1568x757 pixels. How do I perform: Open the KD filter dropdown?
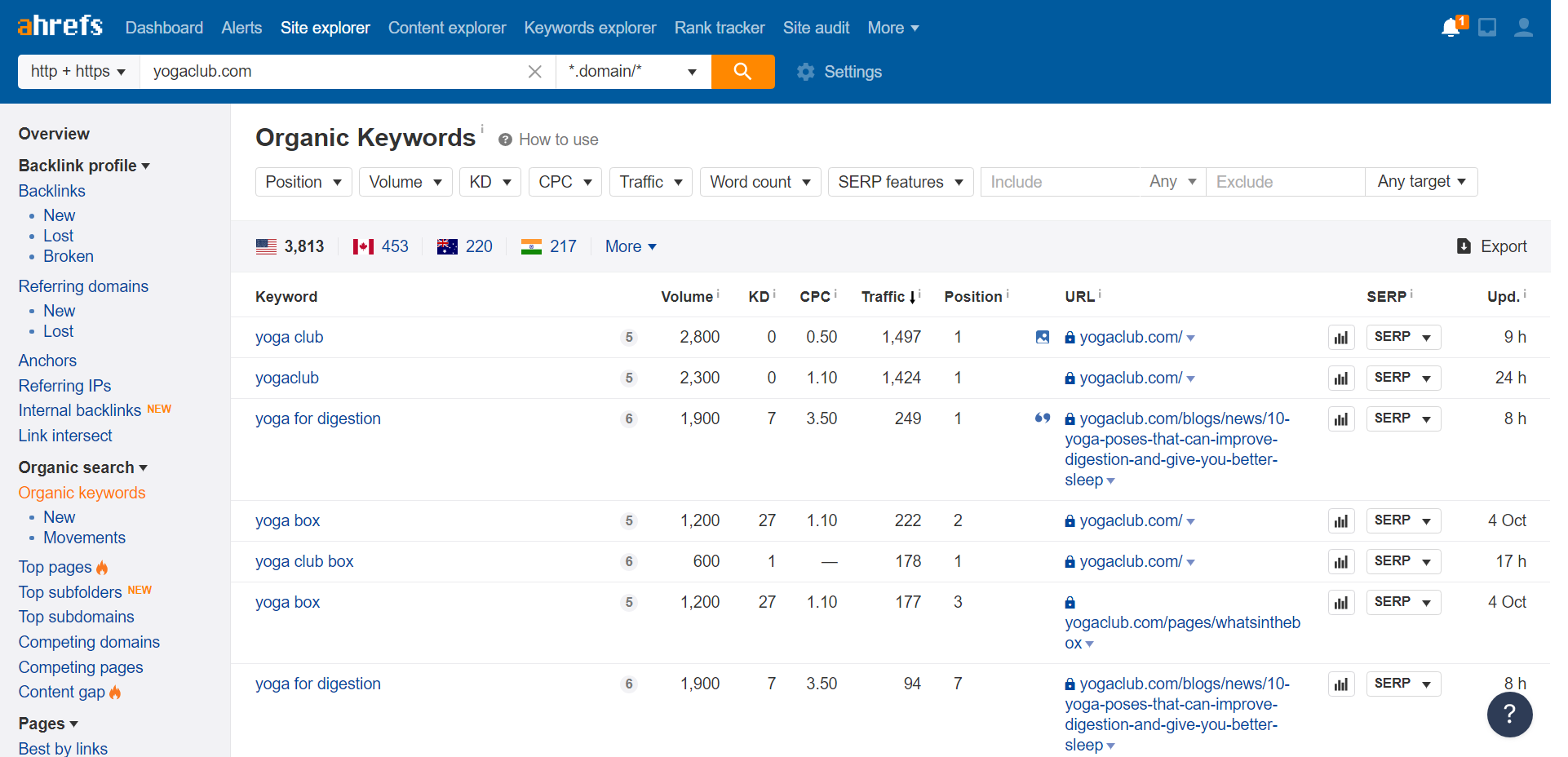490,182
